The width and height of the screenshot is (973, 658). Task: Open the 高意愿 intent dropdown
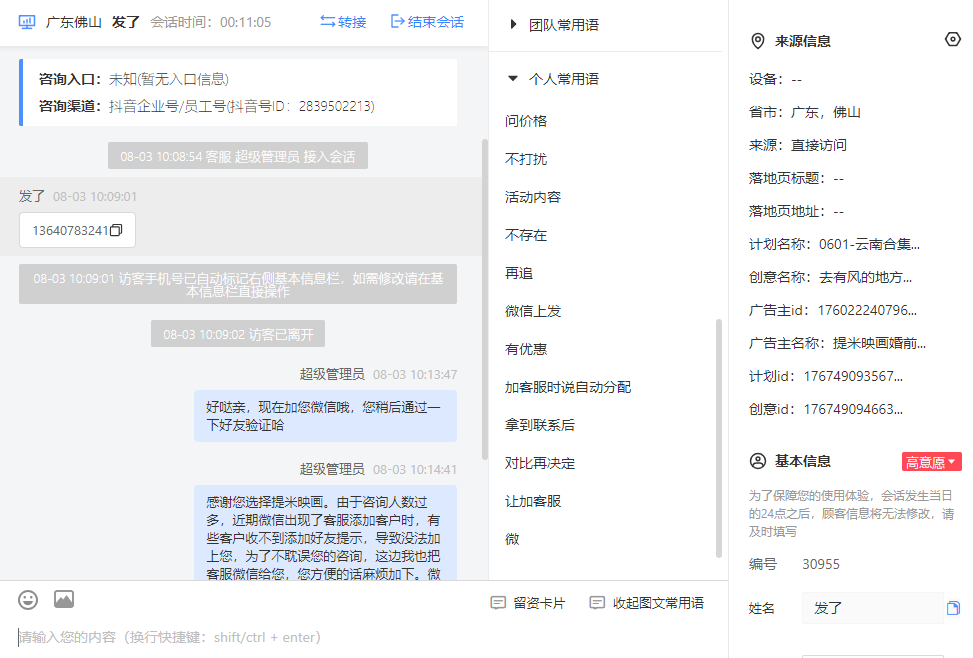931,462
